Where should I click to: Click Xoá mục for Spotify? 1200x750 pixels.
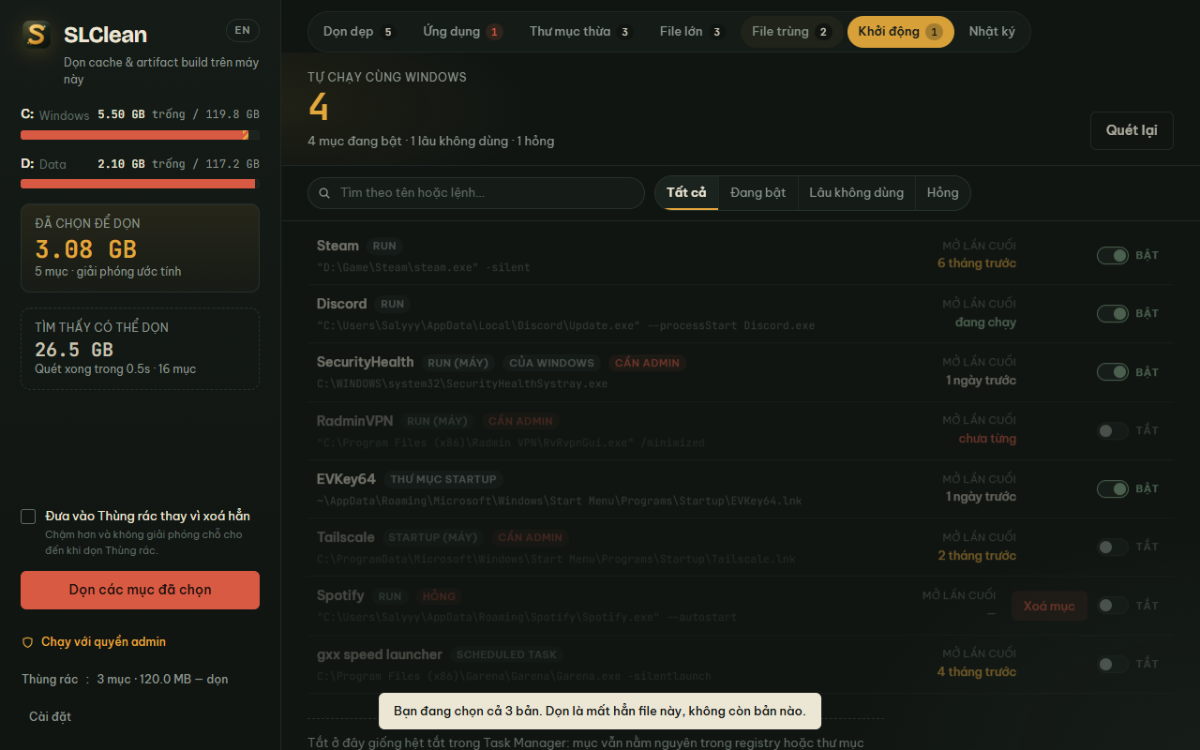tap(1049, 606)
